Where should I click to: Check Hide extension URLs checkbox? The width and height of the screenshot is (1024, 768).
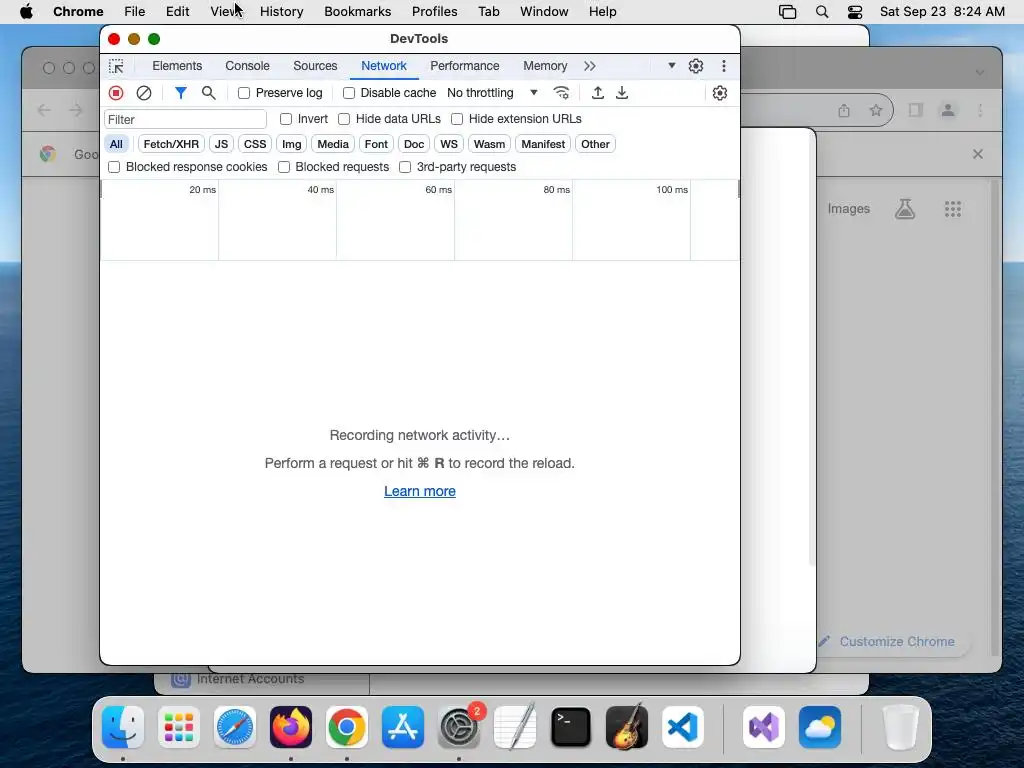(457, 119)
